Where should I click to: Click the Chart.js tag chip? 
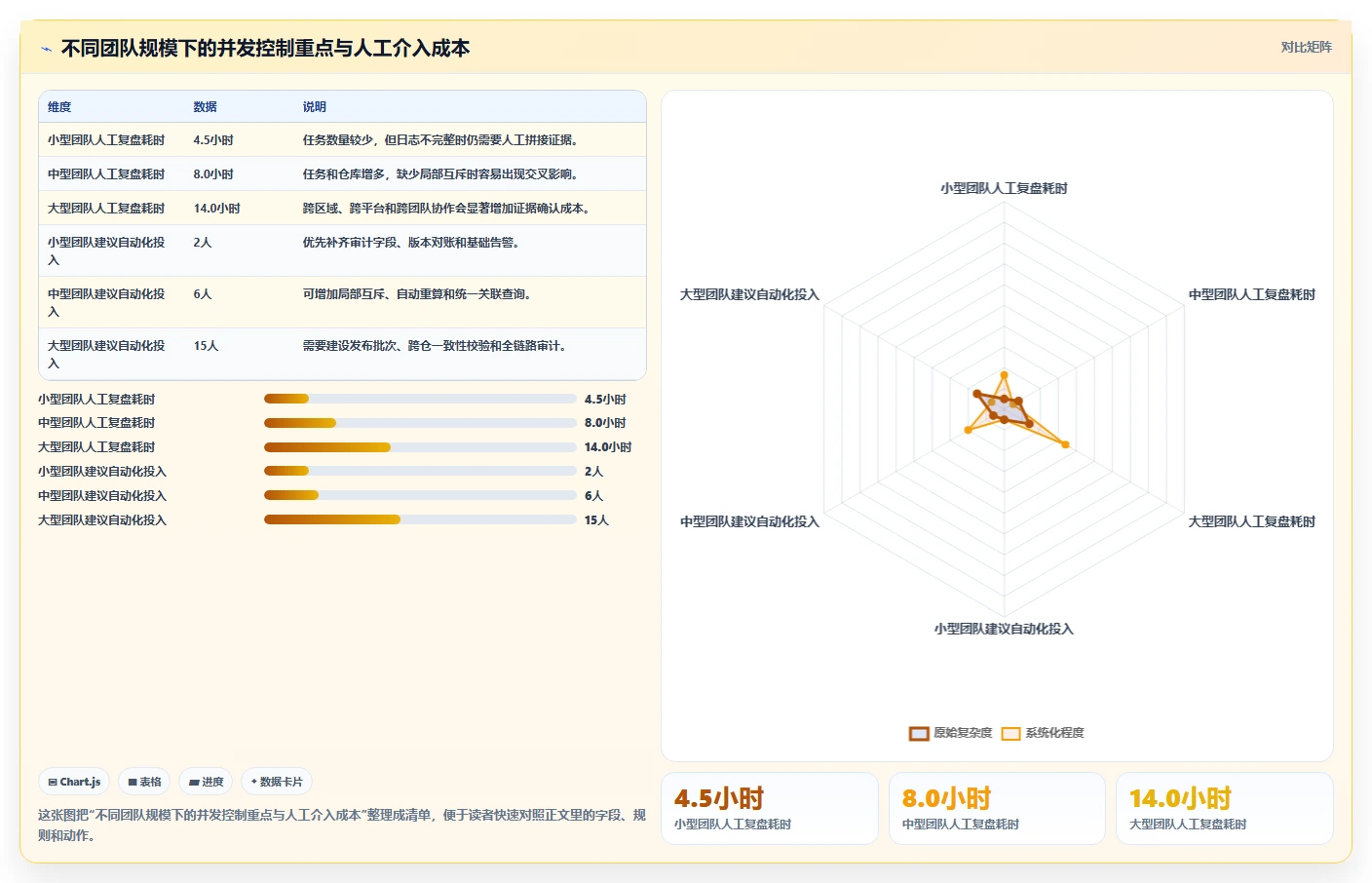[74, 782]
